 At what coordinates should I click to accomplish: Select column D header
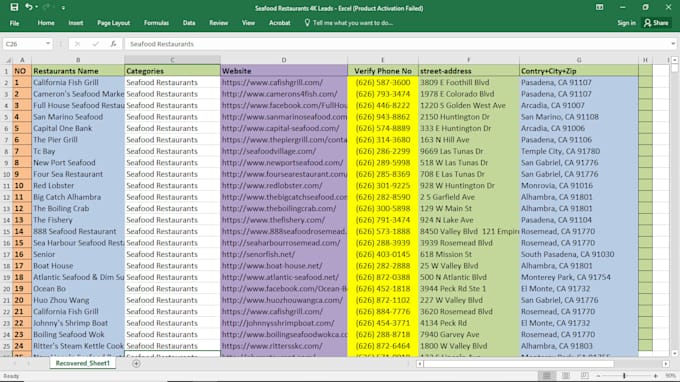point(284,60)
